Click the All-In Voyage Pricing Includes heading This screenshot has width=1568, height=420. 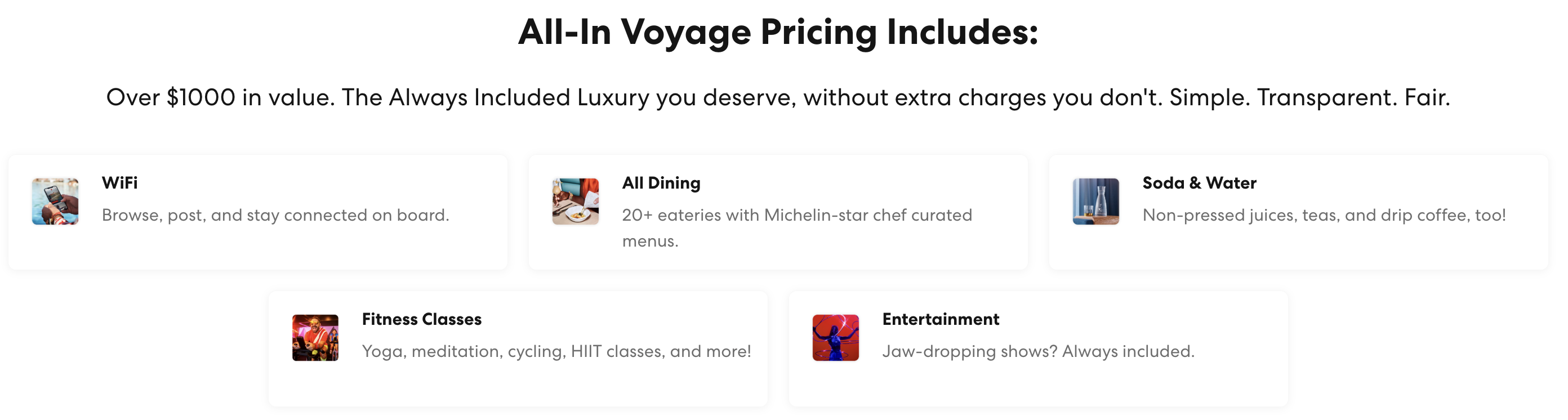[x=778, y=32]
